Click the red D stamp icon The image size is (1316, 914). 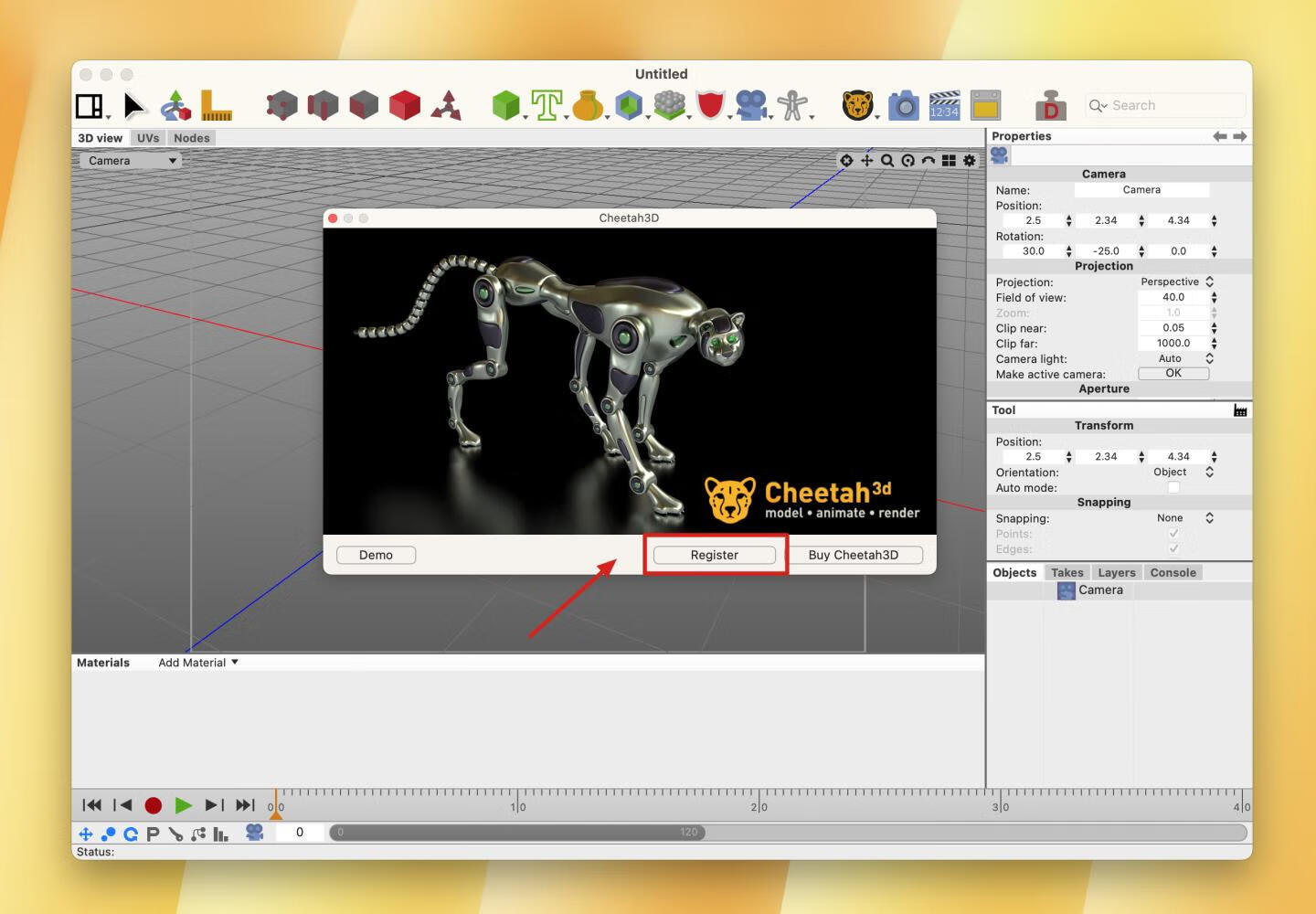1051,106
